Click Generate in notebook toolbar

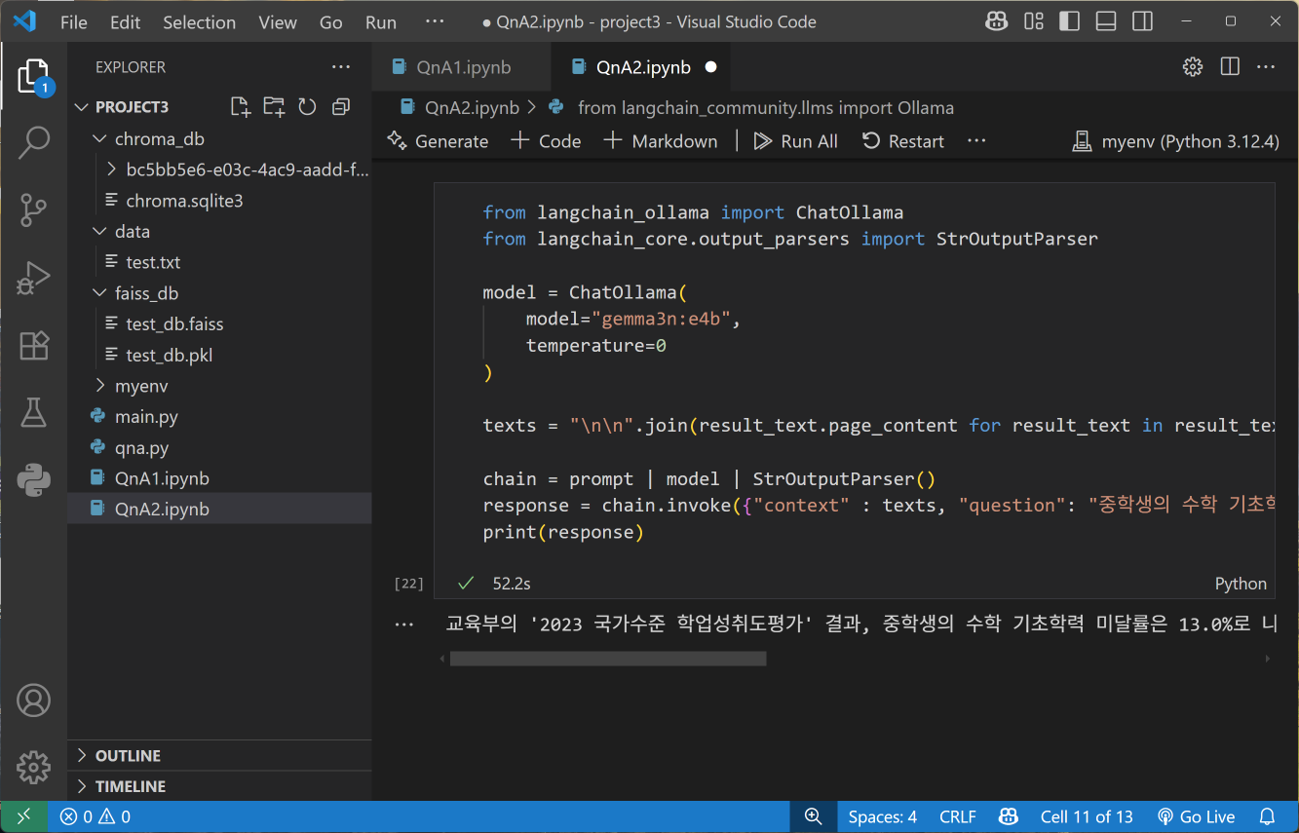(x=438, y=141)
